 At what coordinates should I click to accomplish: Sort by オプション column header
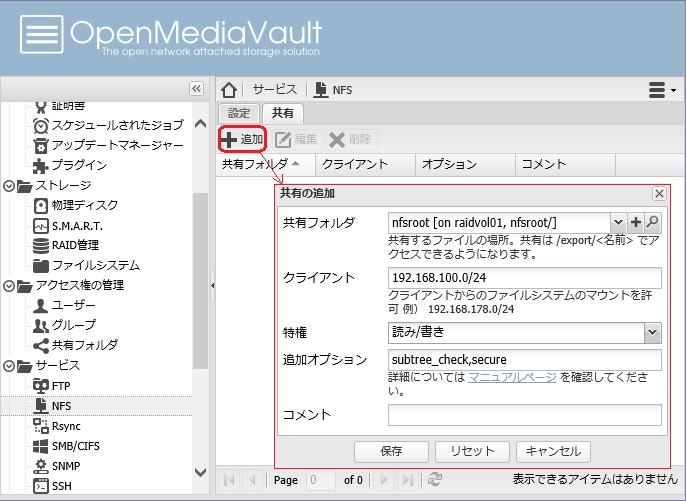465,165
